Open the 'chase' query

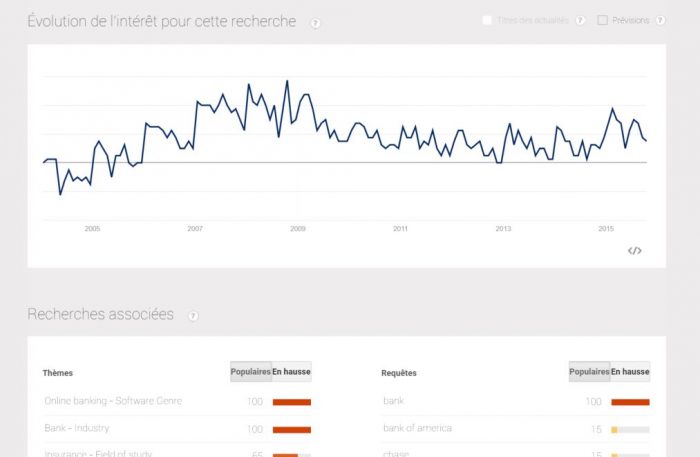coord(396,453)
